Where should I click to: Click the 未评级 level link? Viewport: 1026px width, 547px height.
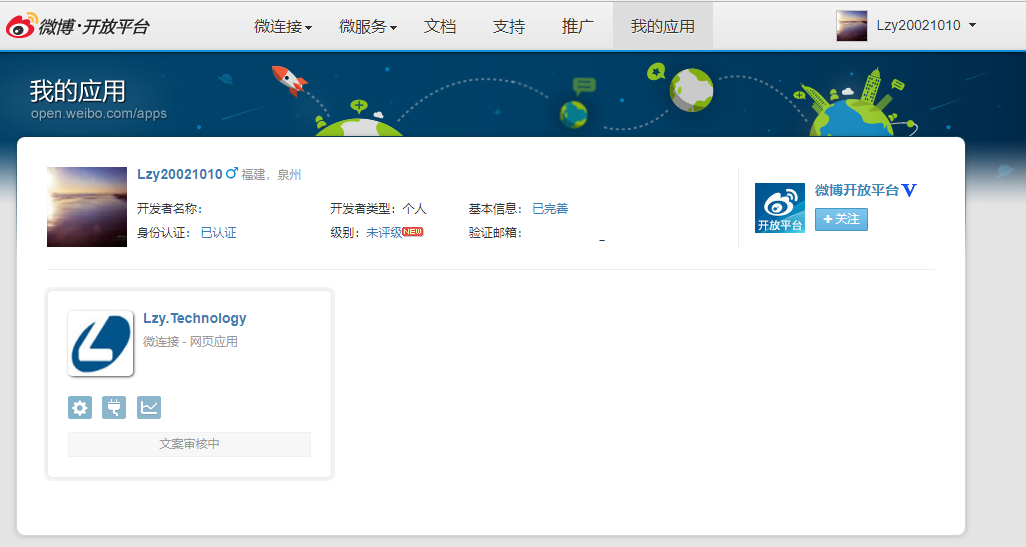coord(384,232)
